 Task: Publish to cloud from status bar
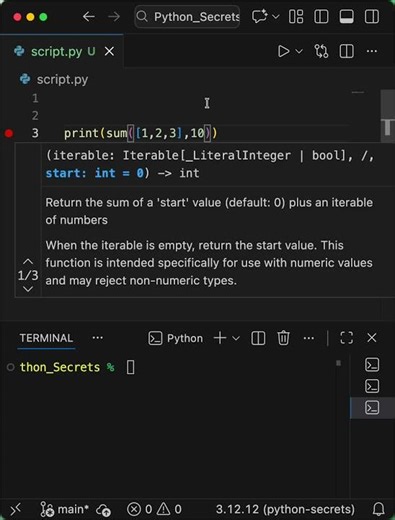click(103, 510)
